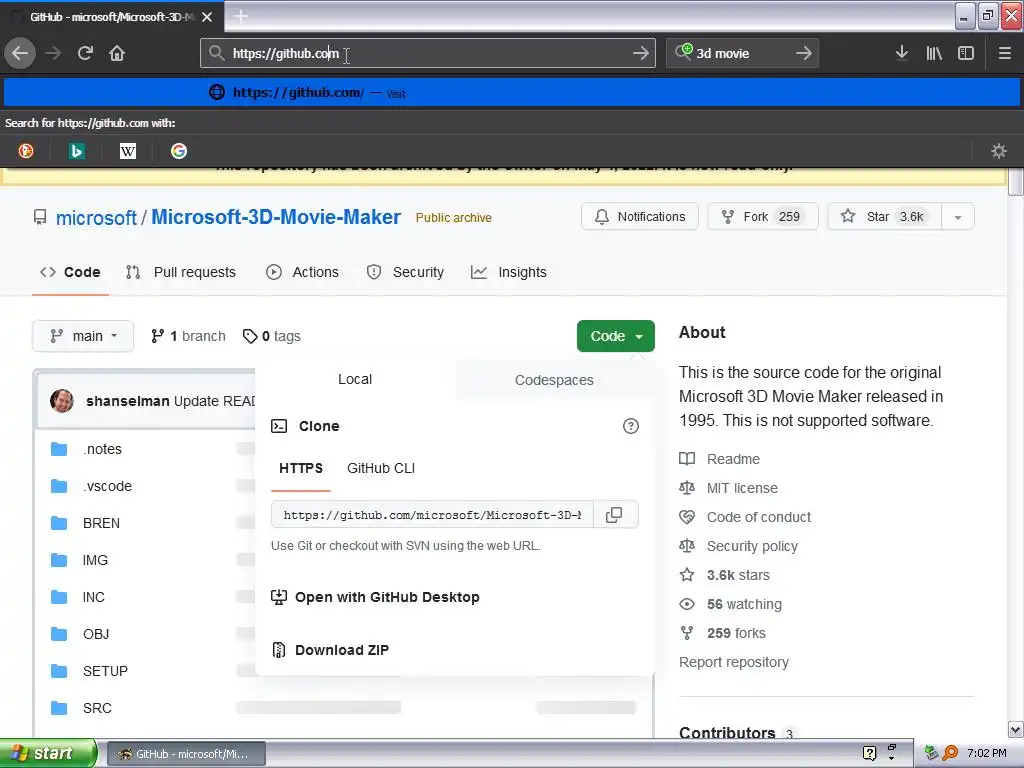Click the 3d movie search box

741,53
